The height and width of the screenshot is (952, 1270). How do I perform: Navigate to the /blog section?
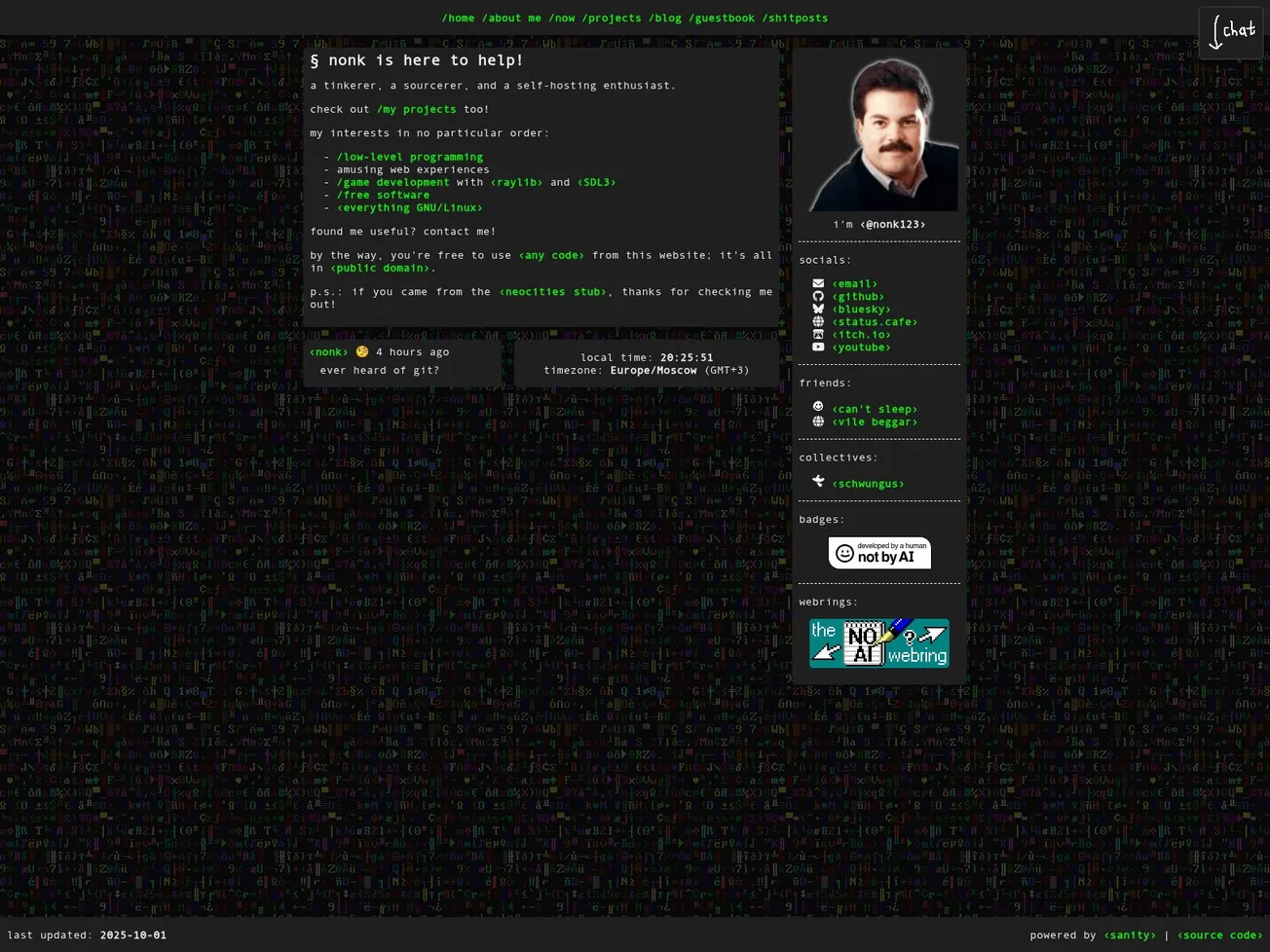coord(666,18)
